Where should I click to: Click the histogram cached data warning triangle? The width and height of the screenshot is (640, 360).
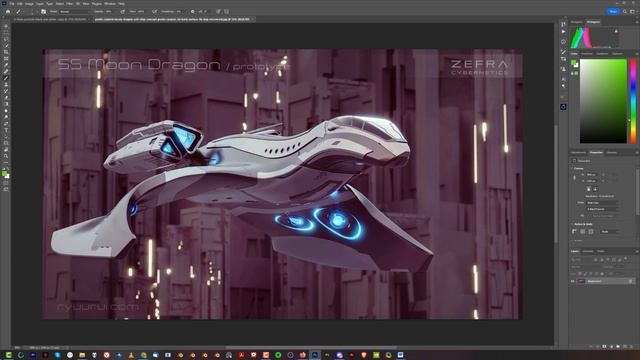tap(616, 31)
